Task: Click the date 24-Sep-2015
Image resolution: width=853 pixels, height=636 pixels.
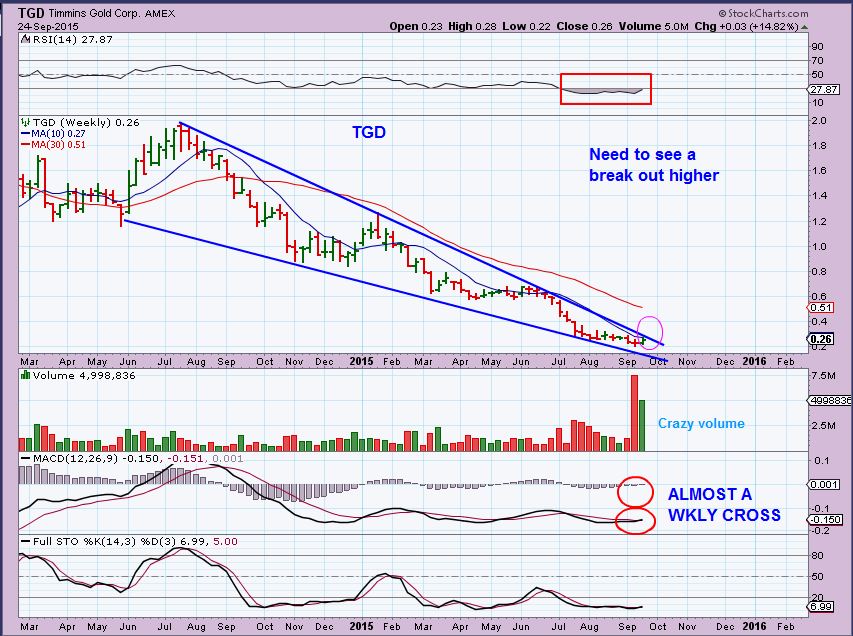Action: [48, 26]
